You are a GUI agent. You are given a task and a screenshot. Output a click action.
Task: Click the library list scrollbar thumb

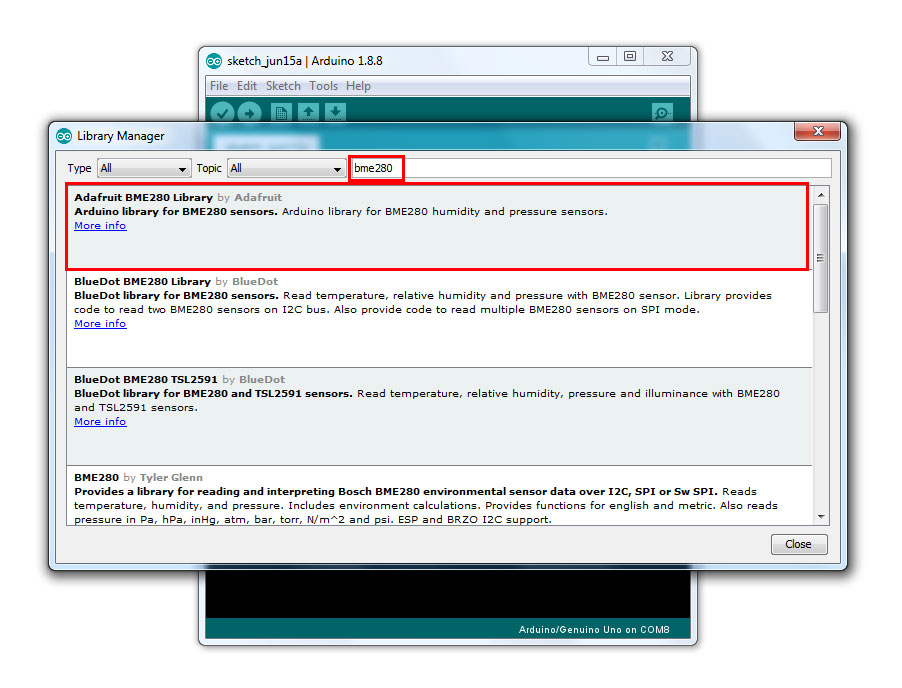tap(821, 258)
